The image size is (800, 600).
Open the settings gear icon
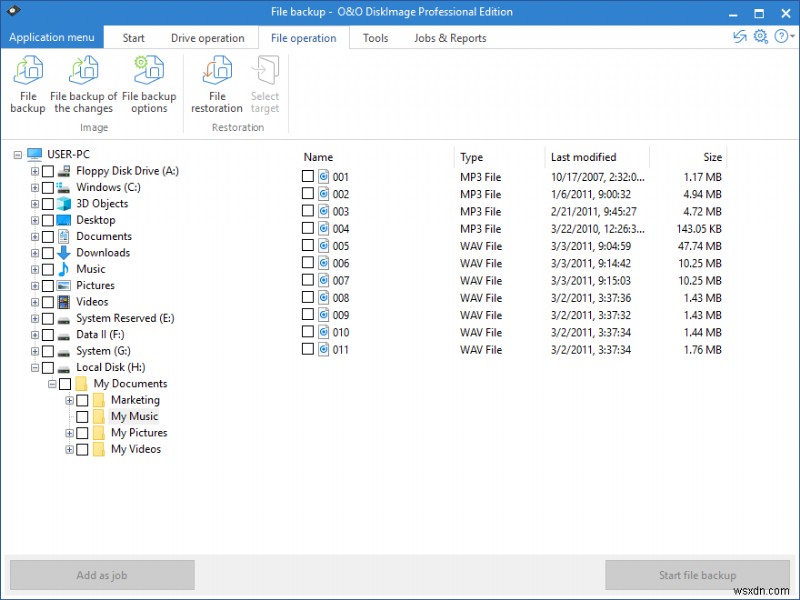[x=760, y=36]
